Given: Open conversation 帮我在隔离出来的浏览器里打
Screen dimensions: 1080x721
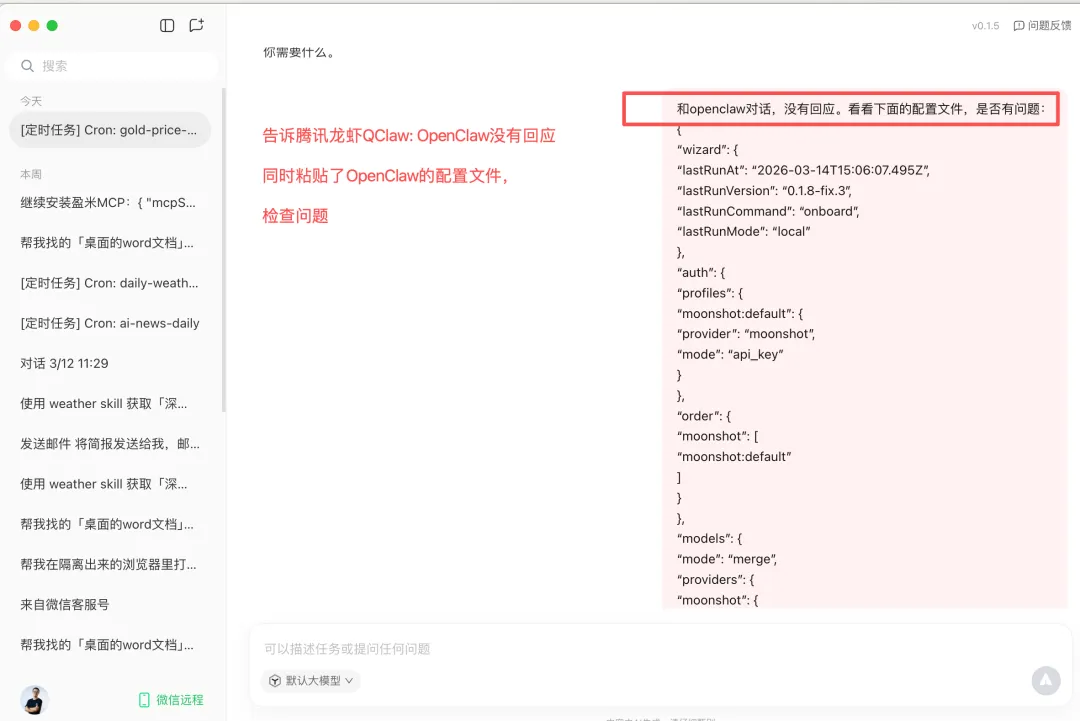Looking at the screenshot, I should [x=110, y=564].
